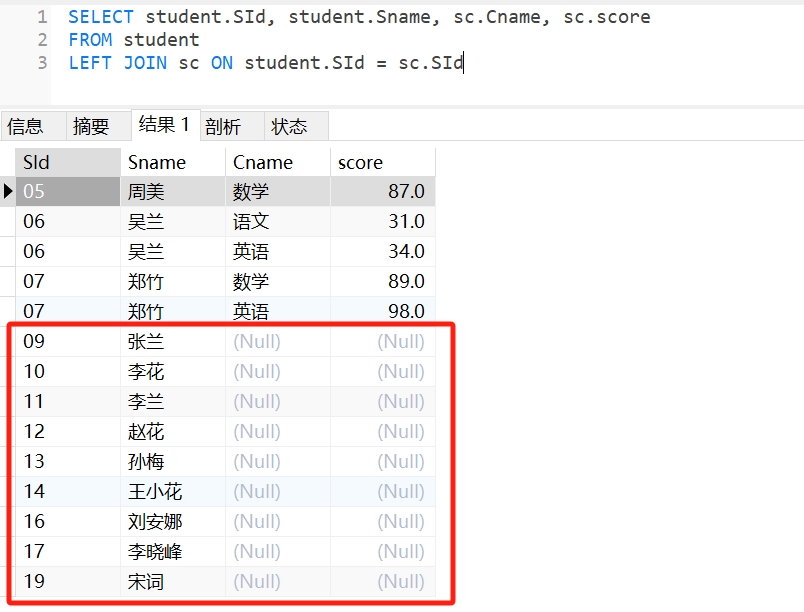The image size is (804, 612).
Task: Open the 摘要 tab
Action: (x=91, y=126)
